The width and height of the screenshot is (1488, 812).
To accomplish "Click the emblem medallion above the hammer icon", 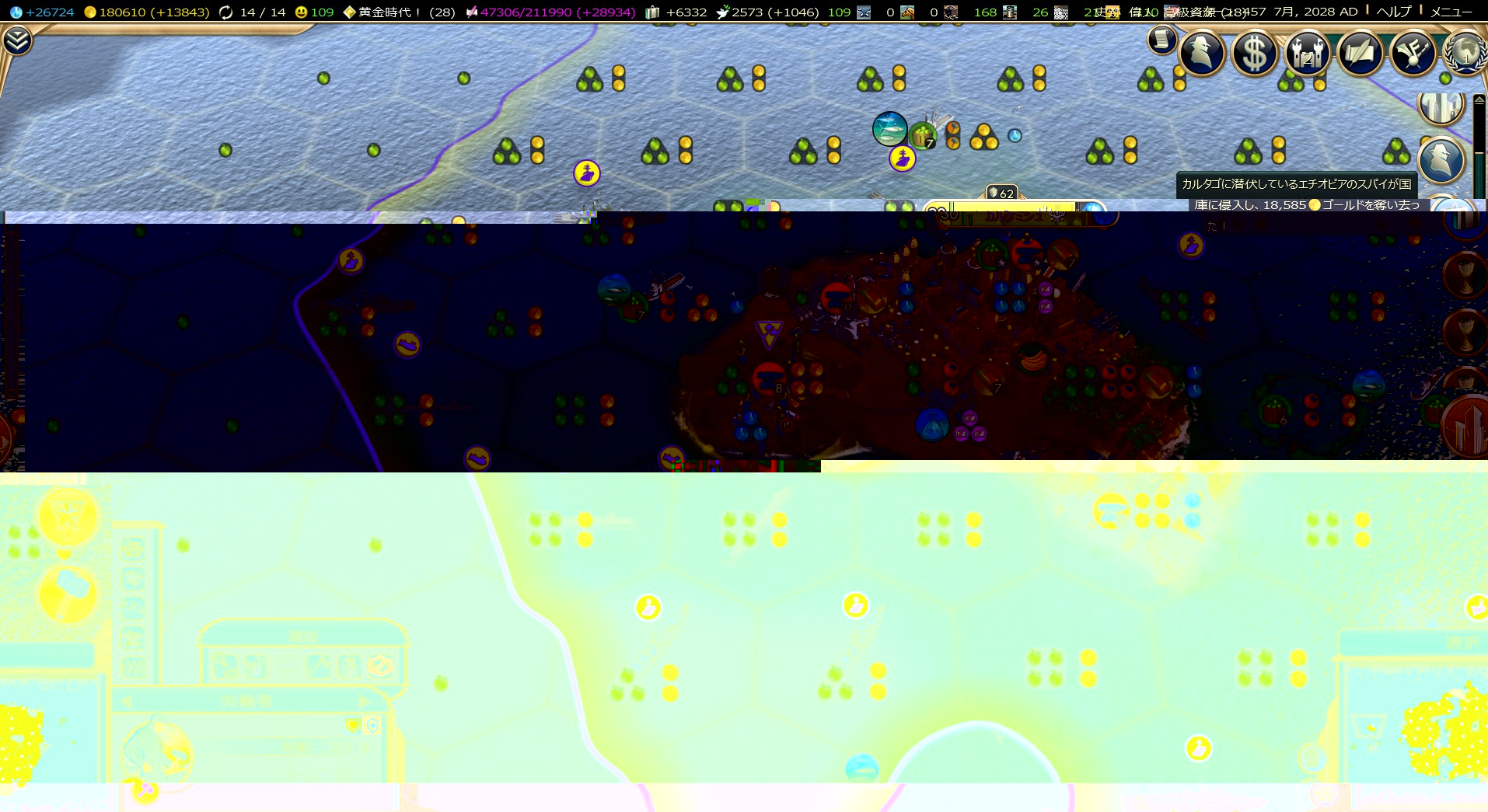I will 68,518.
